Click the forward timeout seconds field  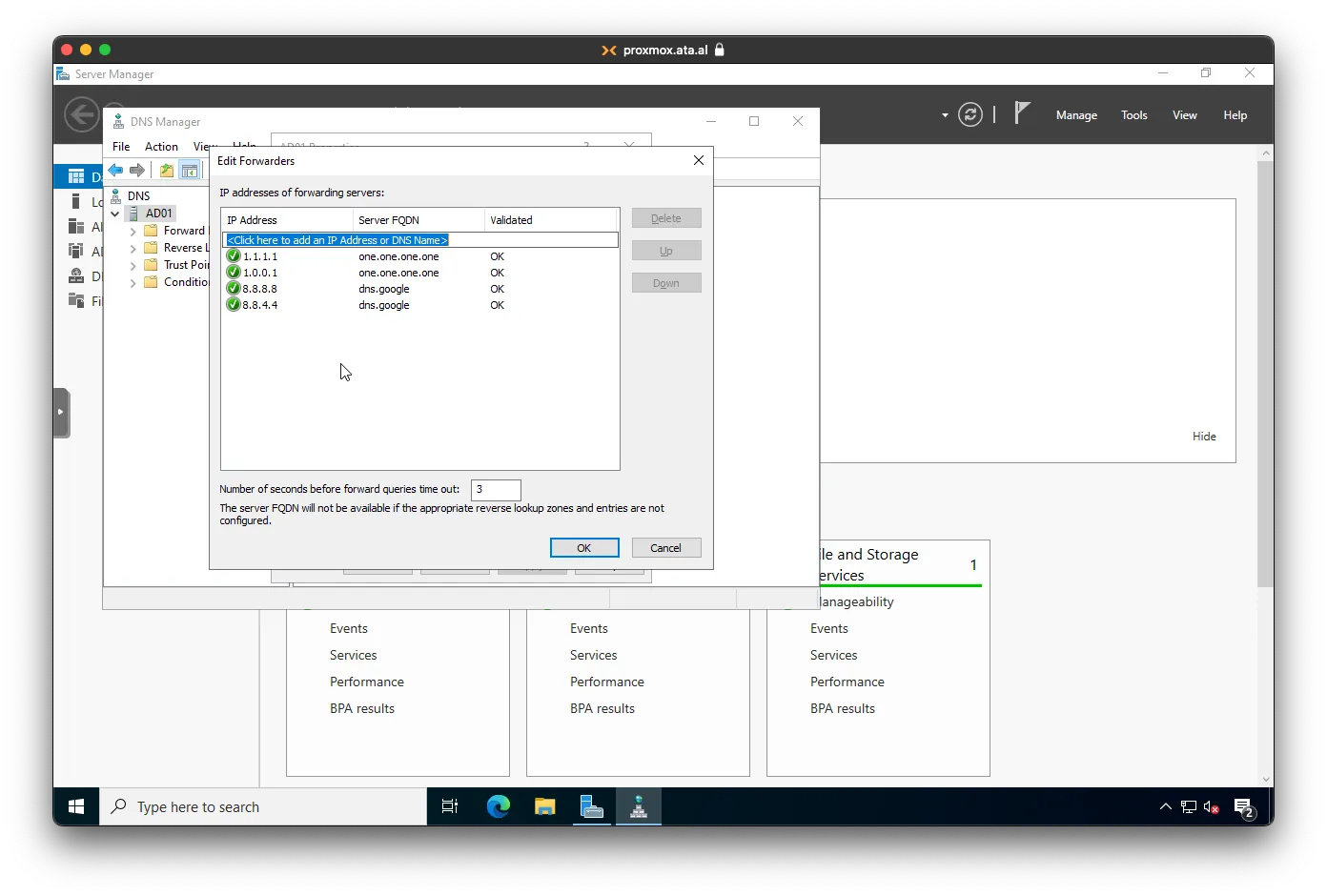point(496,490)
